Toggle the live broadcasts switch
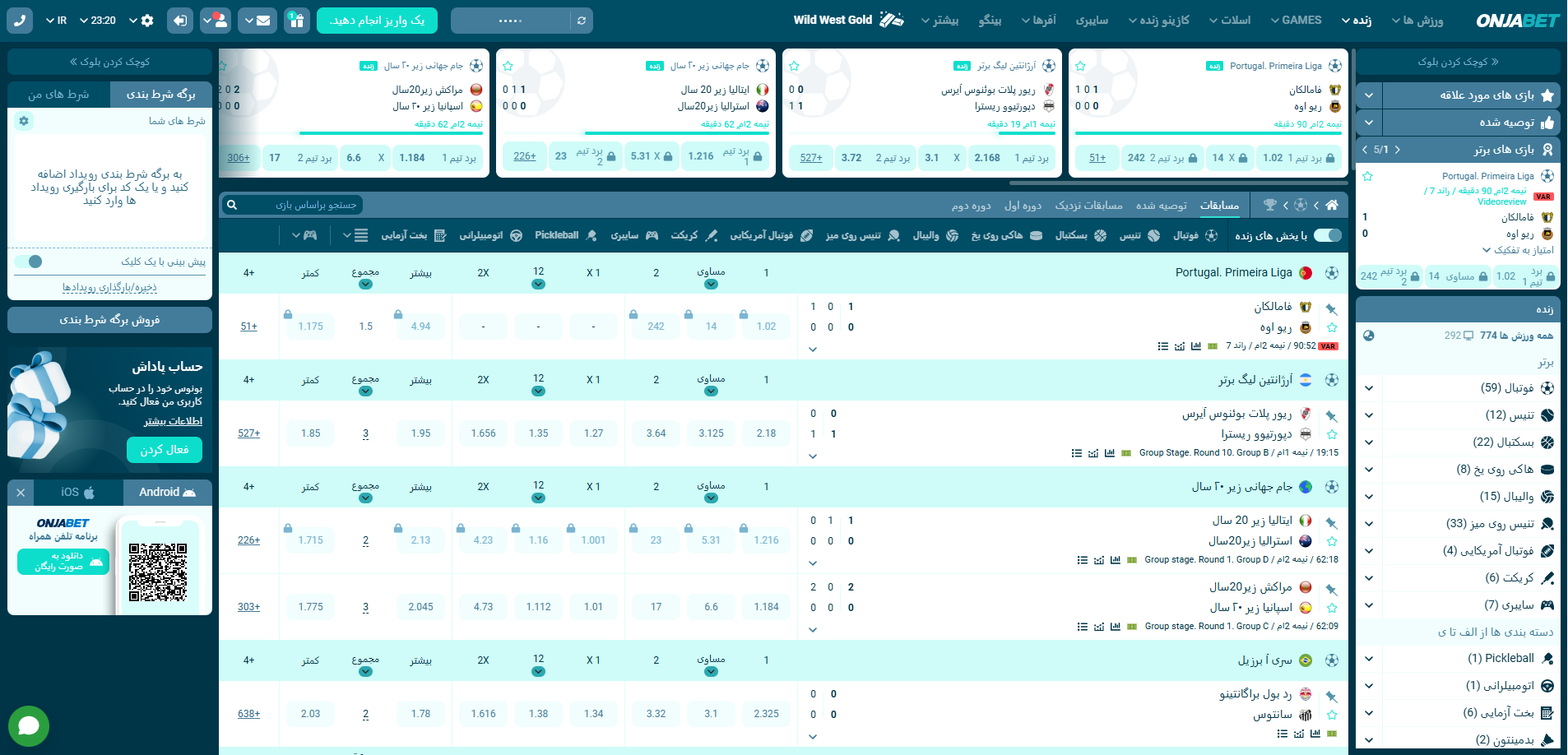 pos(1327,235)
